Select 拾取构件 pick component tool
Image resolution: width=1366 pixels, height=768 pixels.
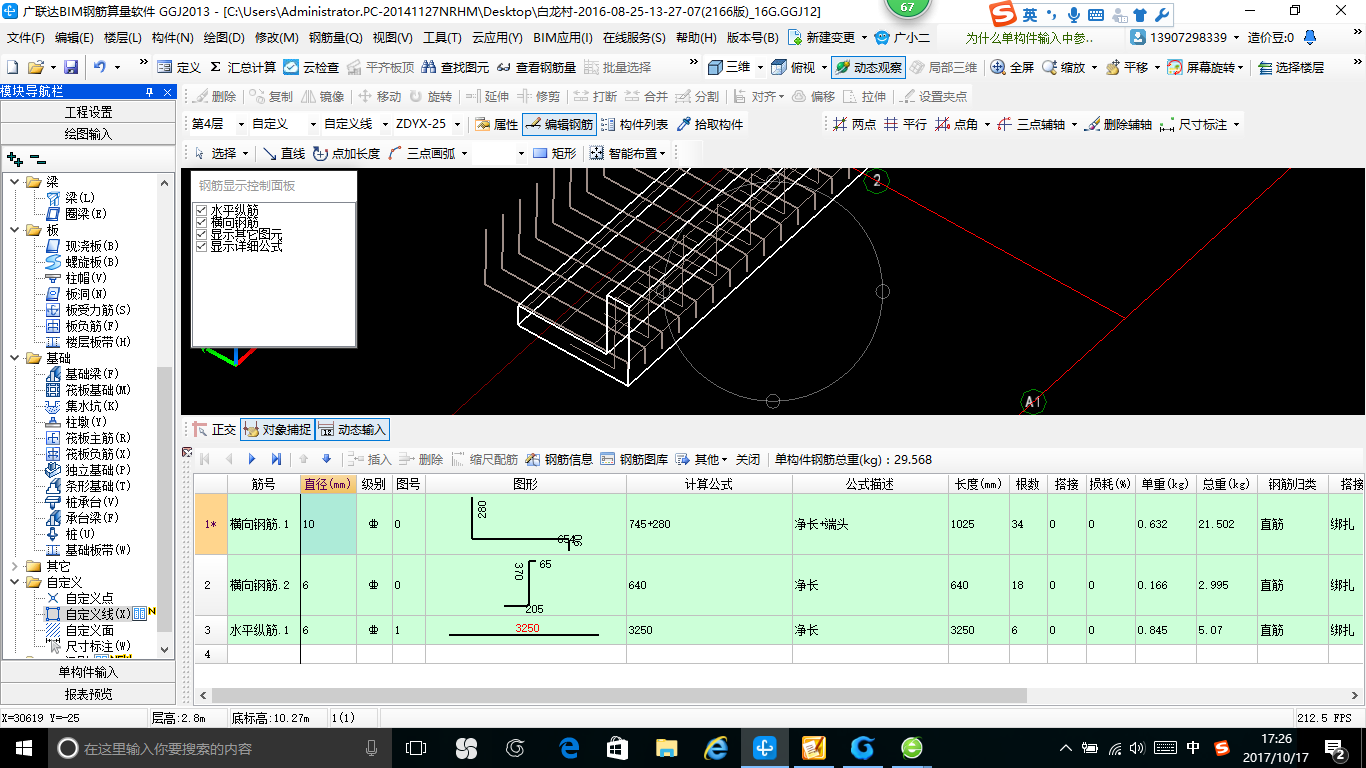[x=710, y=124]
